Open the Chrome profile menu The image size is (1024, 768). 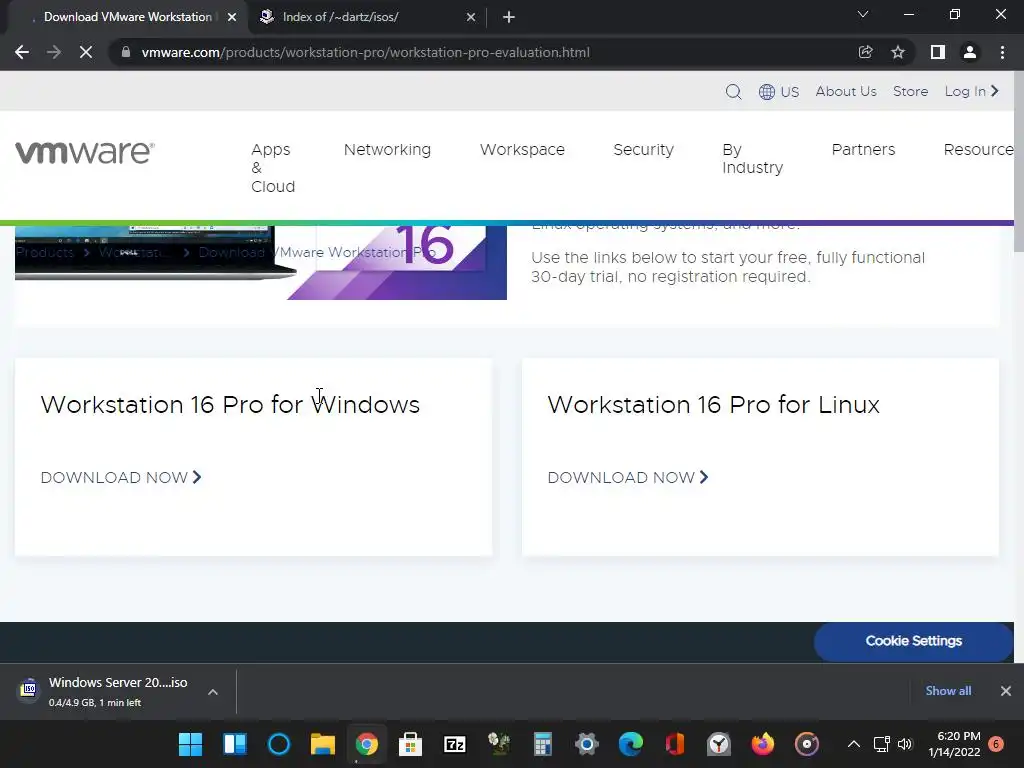pos(970,52)
